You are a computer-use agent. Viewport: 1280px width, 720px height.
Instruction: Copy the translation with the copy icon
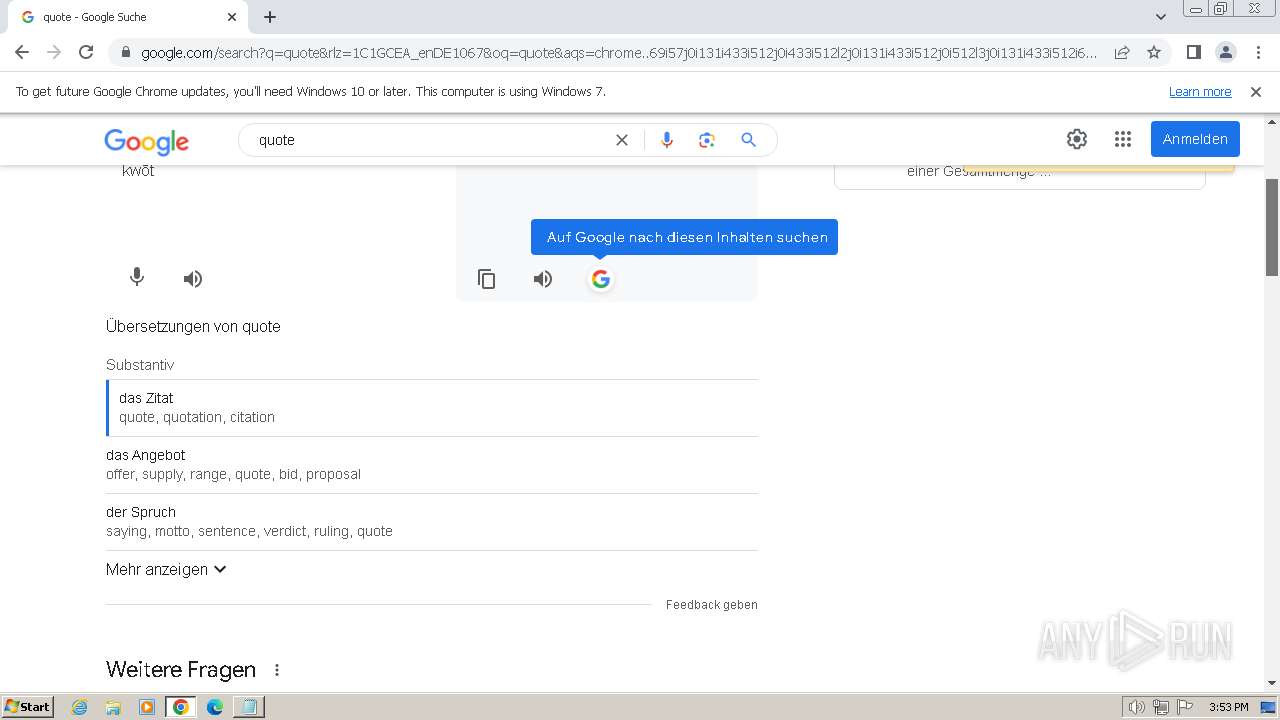click(x=486, y=279)
